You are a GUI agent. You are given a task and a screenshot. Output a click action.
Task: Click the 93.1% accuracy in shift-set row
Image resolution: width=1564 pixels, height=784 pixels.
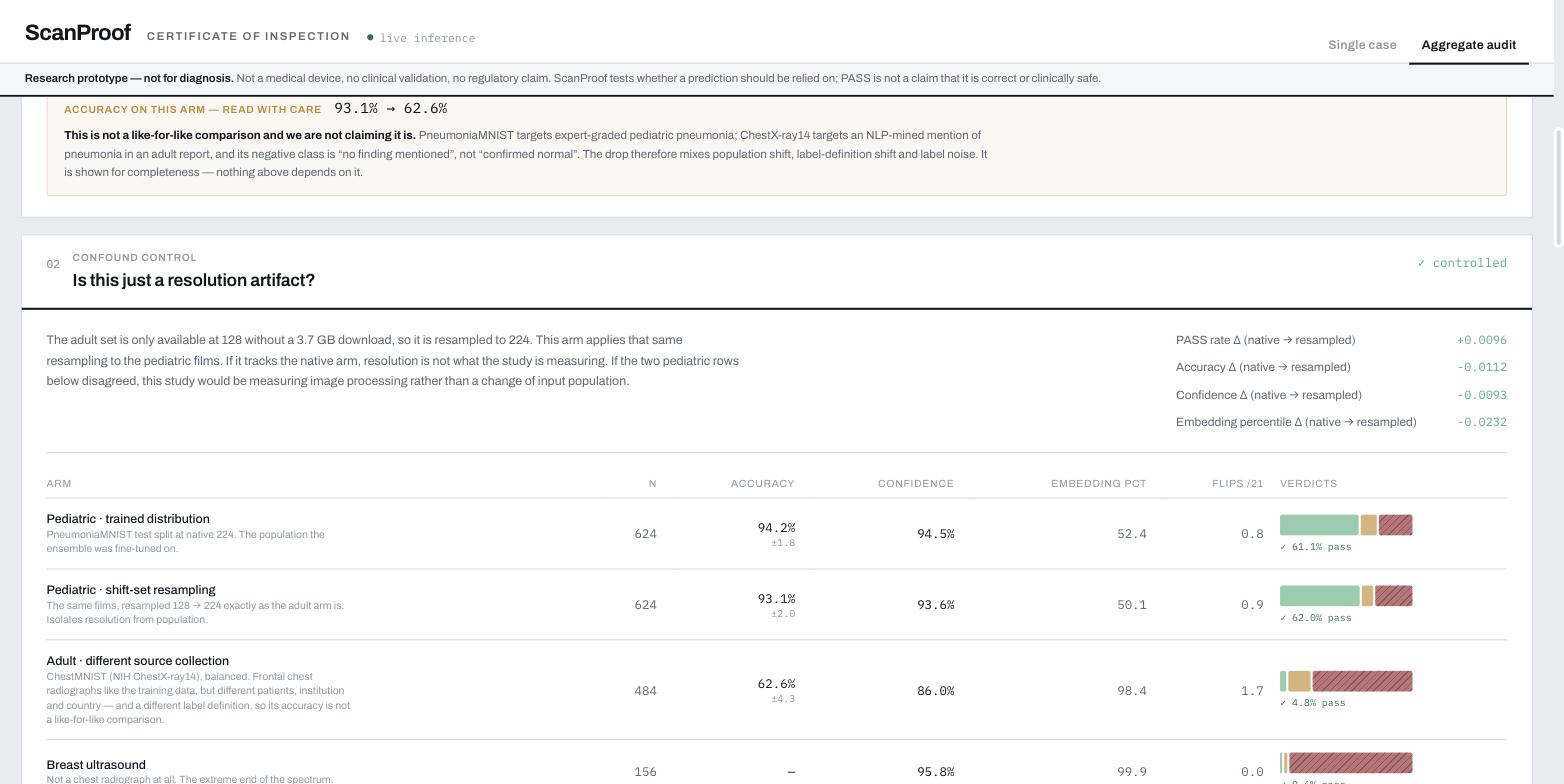776,599
